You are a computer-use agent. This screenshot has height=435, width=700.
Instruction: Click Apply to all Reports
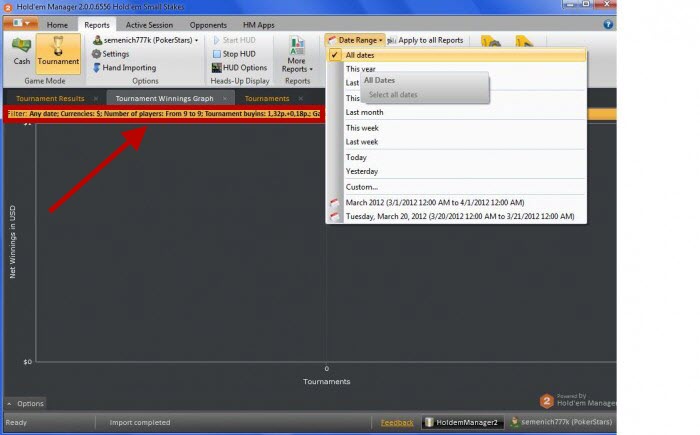pos(425,40)
